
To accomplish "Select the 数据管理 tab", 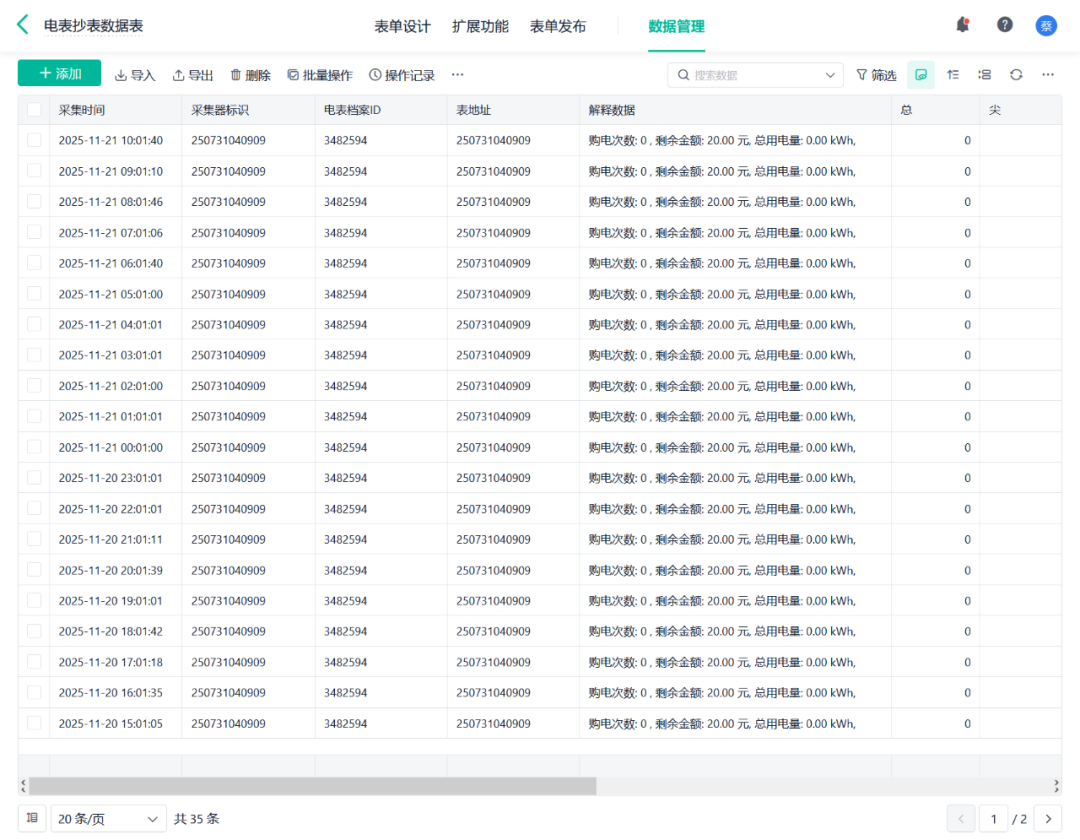I will pos(676,26).
